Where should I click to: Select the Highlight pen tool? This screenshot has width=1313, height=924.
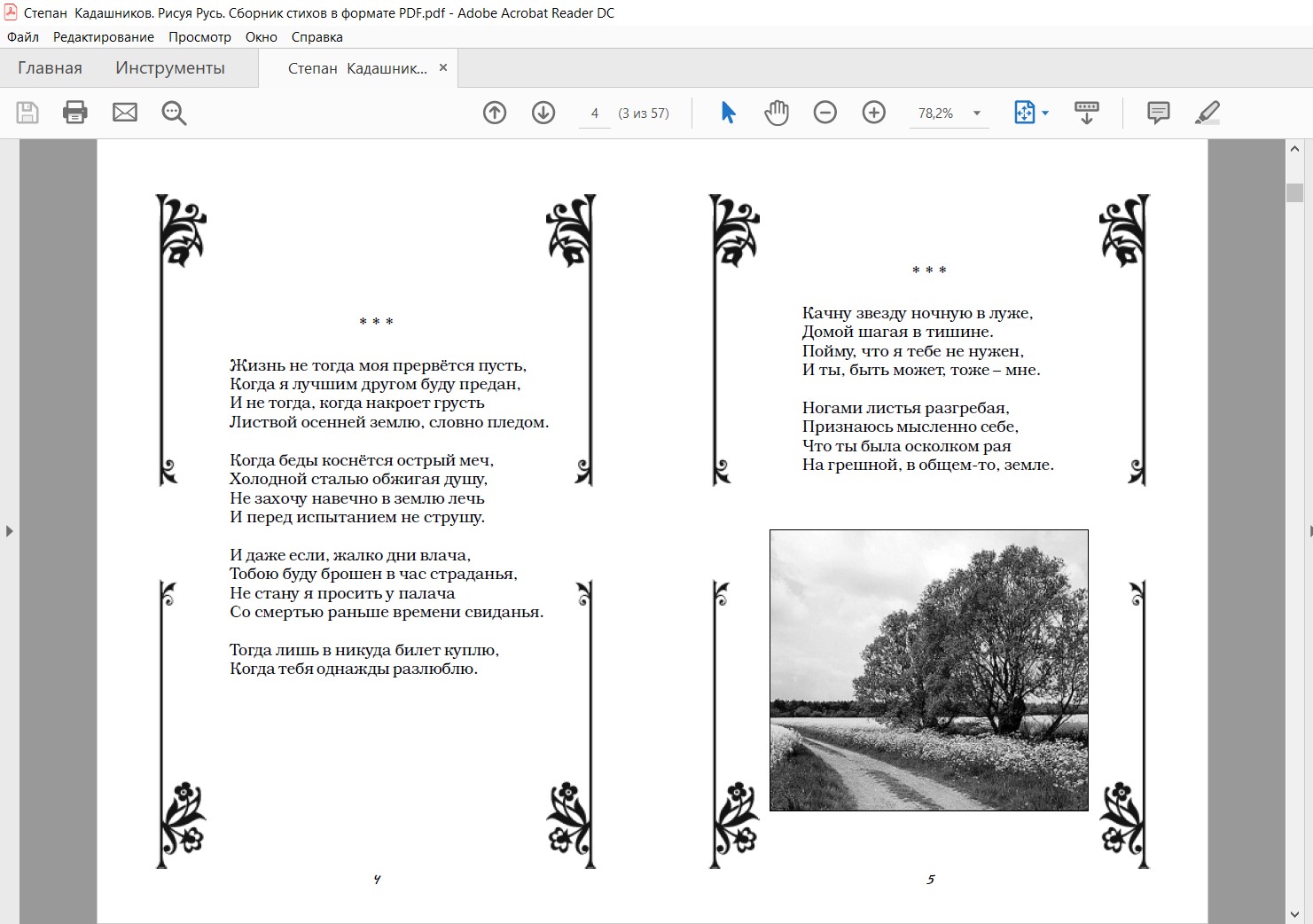1207,113
